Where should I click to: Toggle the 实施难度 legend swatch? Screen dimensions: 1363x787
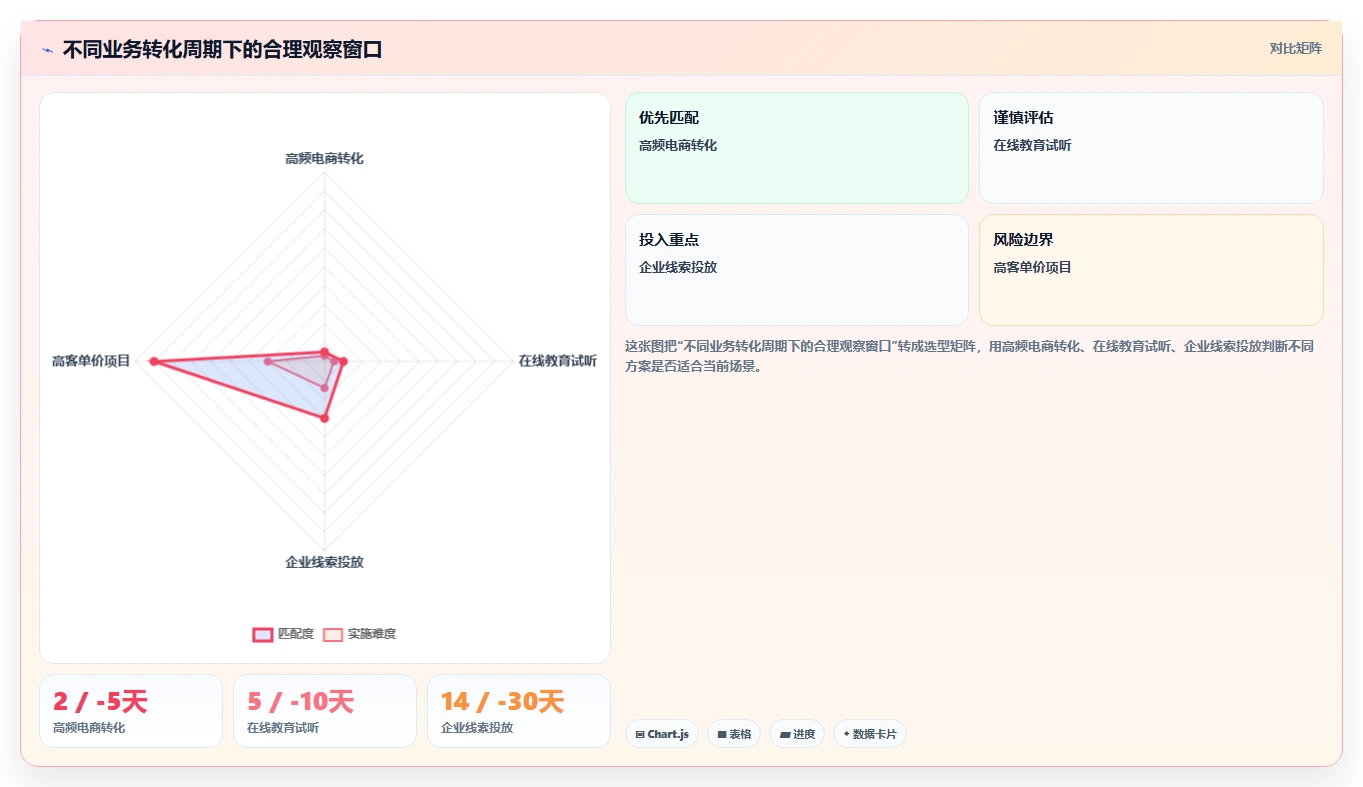(332, 634)
